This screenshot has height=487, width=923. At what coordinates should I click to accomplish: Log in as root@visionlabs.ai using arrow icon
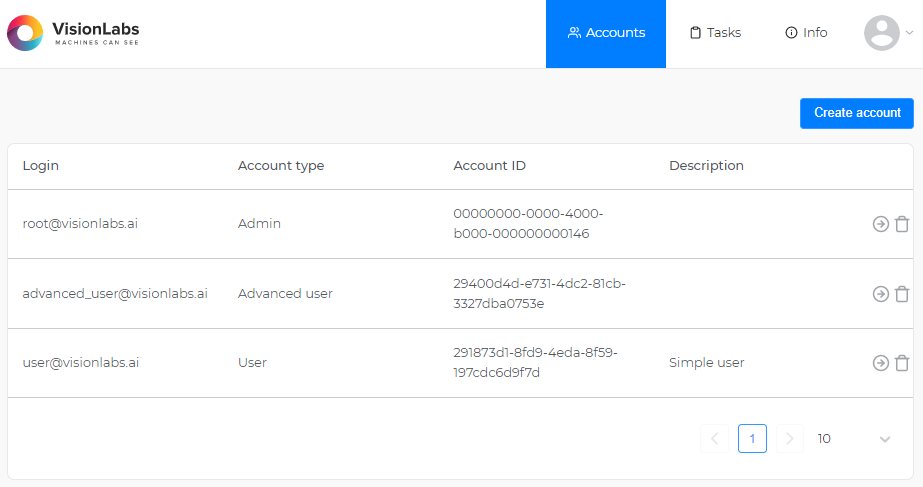pos(880,225)
